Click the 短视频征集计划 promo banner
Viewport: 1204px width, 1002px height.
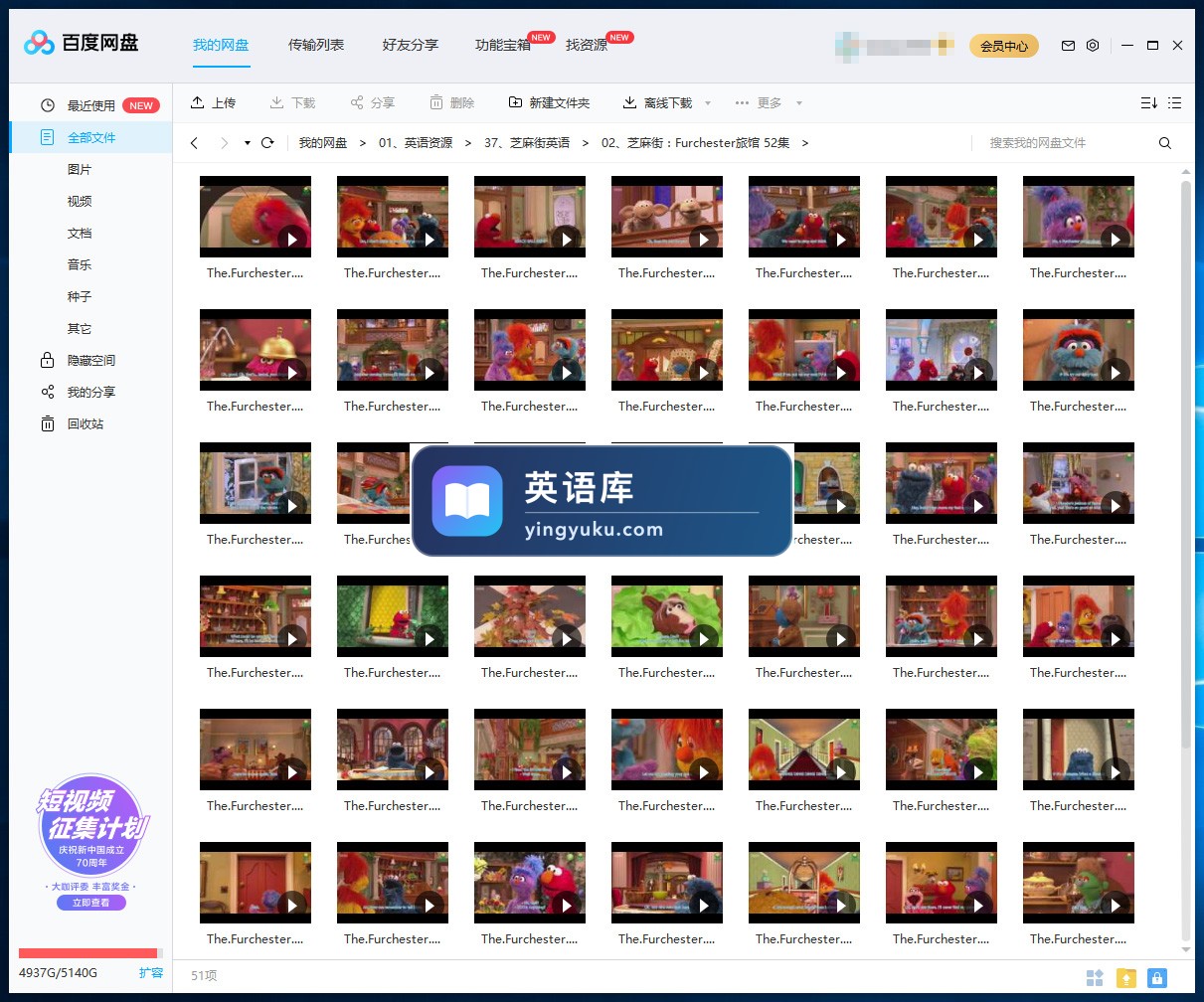tap(91, 825)
